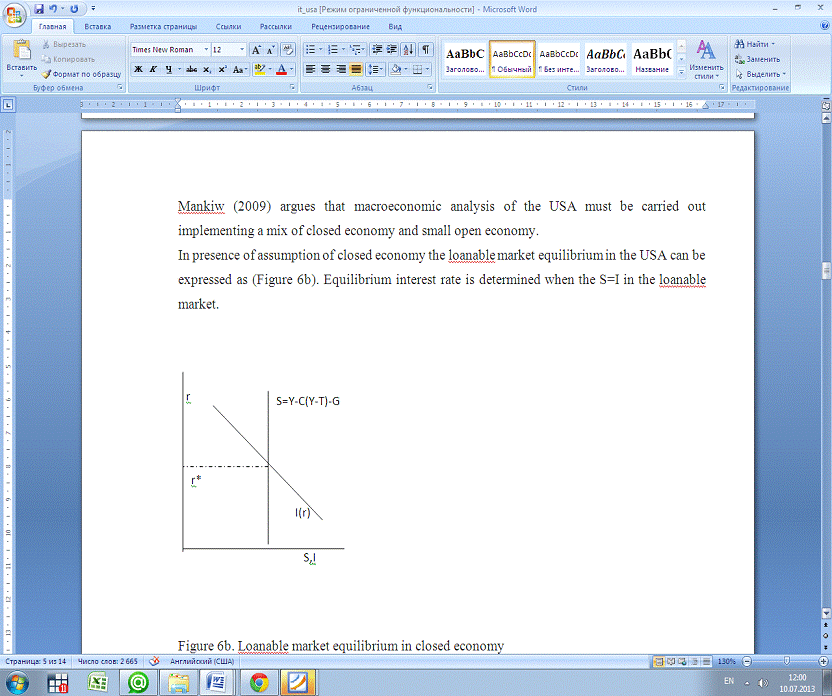
Task: Save the document from quick access toolbar
Action: (x=40, y=8)
